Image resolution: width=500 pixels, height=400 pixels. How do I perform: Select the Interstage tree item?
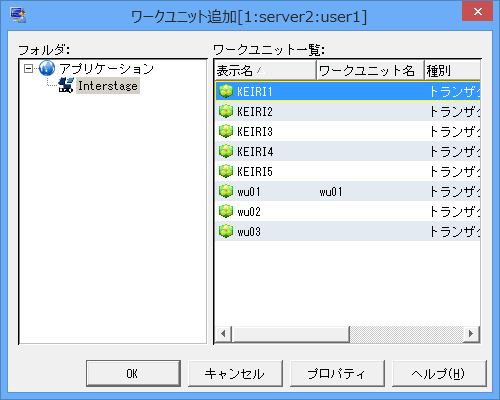point(108,86)
